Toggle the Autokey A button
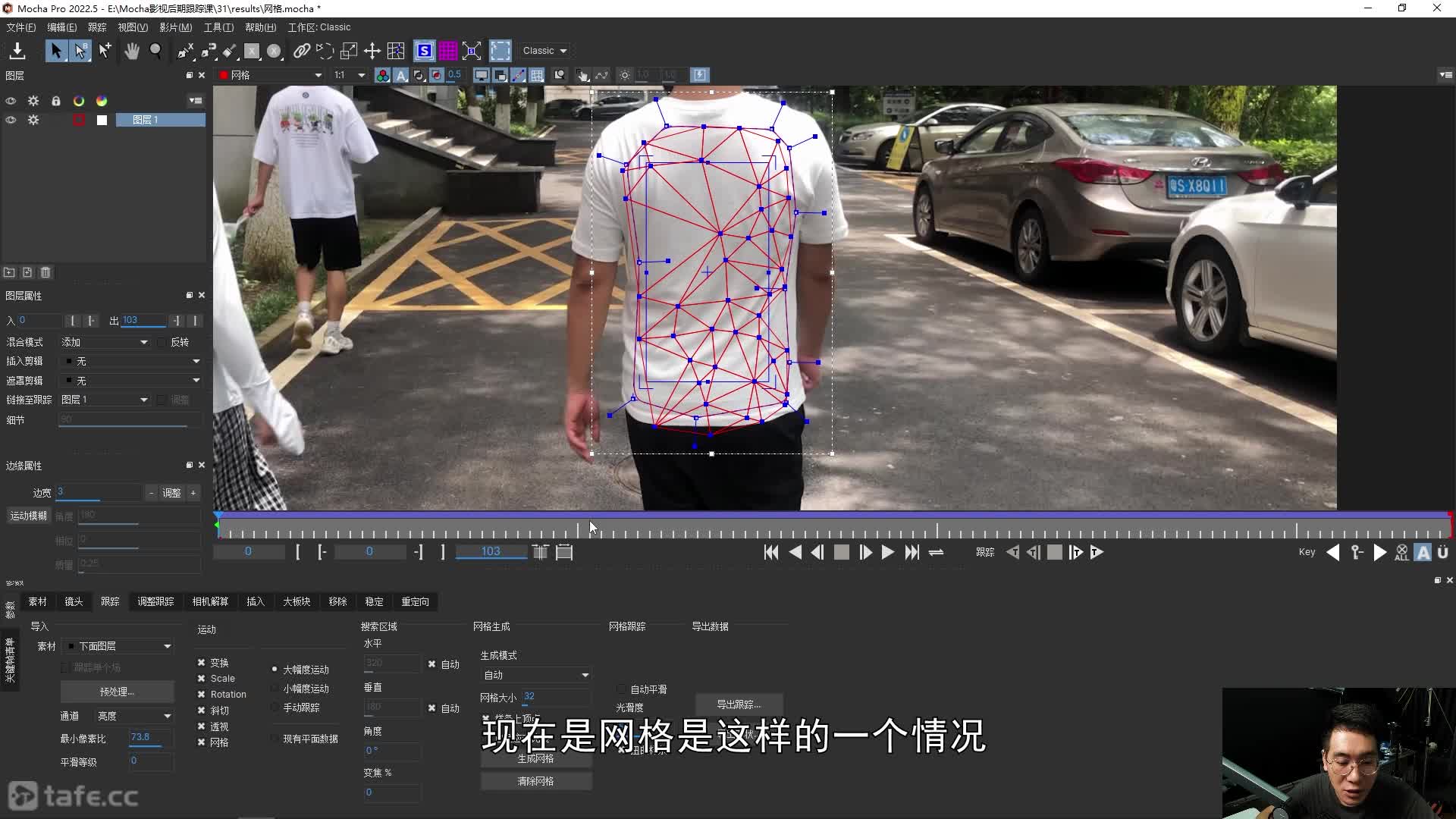The height and width of the screenshot is (819, 1456). 1423,553
